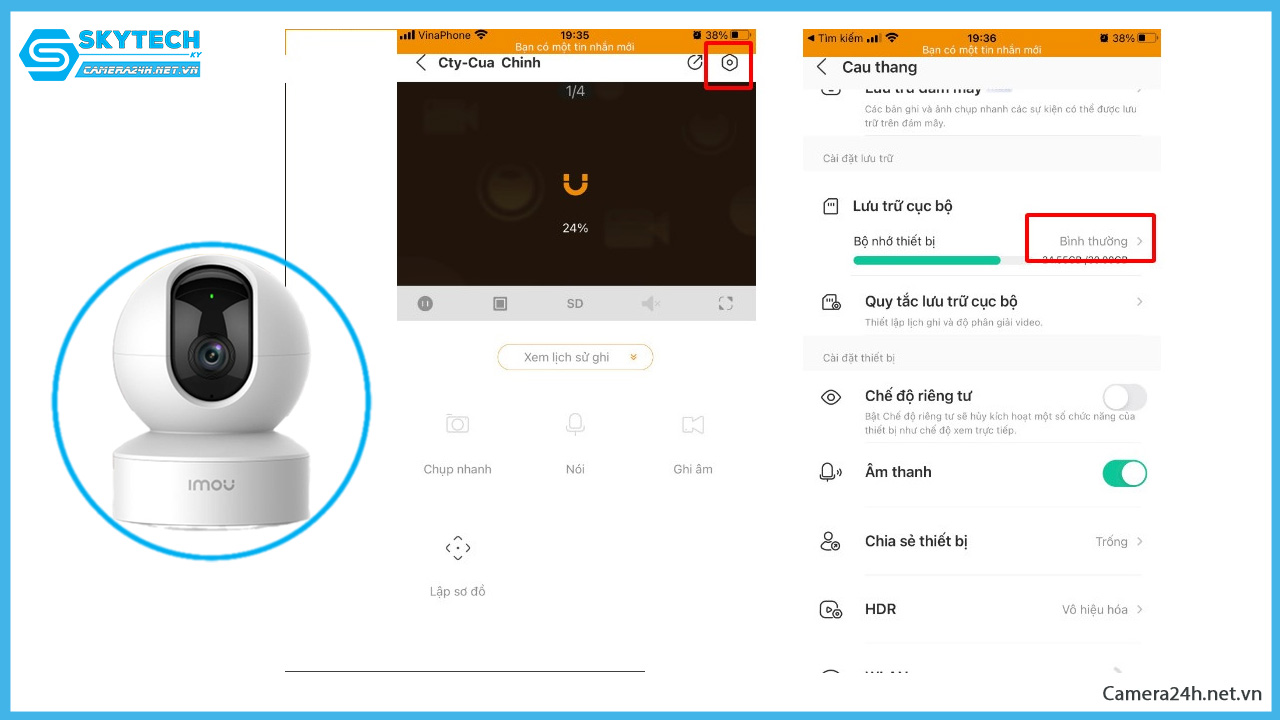Enter fullscreen video view

click(x=726, y=304)
